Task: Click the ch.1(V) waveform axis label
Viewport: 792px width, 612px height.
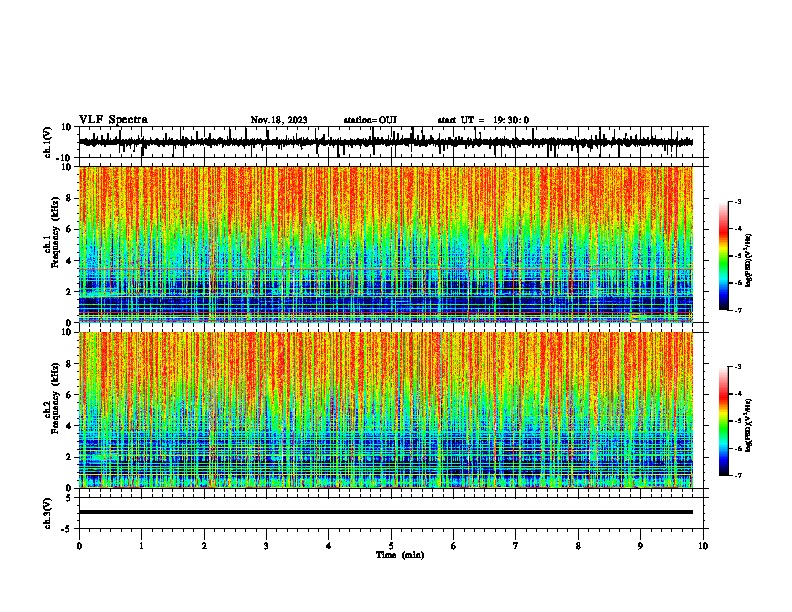Action: pyautogui.click(x=48, y=142)
